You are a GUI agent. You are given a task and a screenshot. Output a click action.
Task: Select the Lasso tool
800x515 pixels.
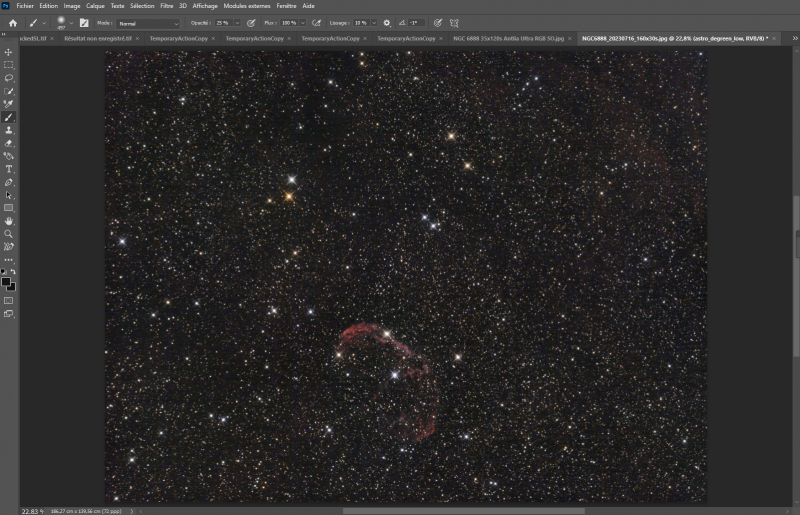[9, 78]
